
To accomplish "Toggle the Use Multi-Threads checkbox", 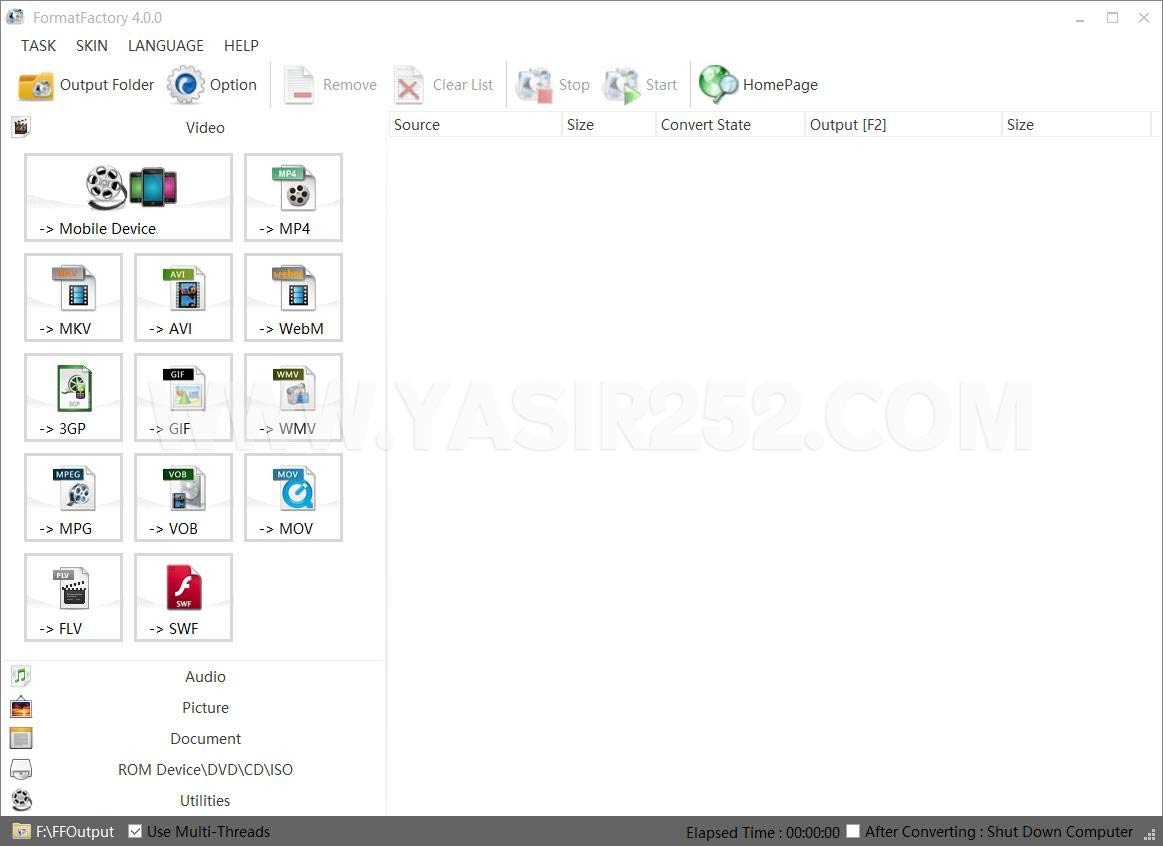I will pos(135,831).
